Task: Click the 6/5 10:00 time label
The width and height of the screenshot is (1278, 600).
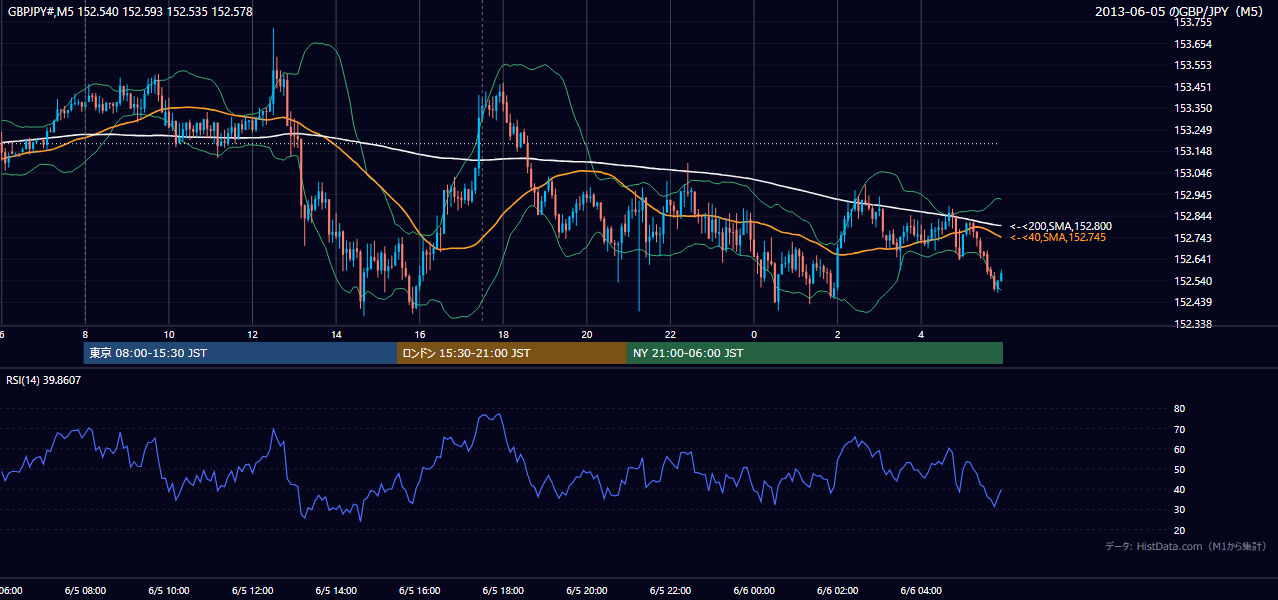Action: click(169, 591)
